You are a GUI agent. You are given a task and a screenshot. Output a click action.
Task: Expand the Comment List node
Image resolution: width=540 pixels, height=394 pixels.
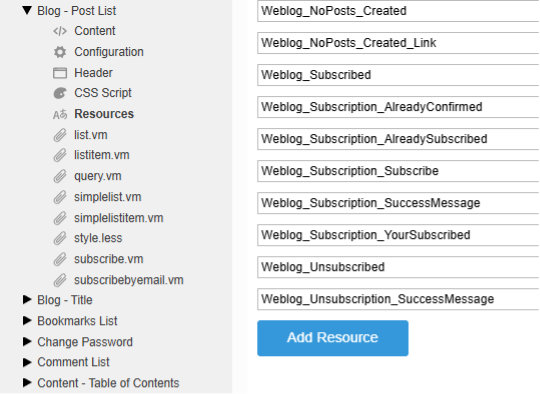[27, 362]
